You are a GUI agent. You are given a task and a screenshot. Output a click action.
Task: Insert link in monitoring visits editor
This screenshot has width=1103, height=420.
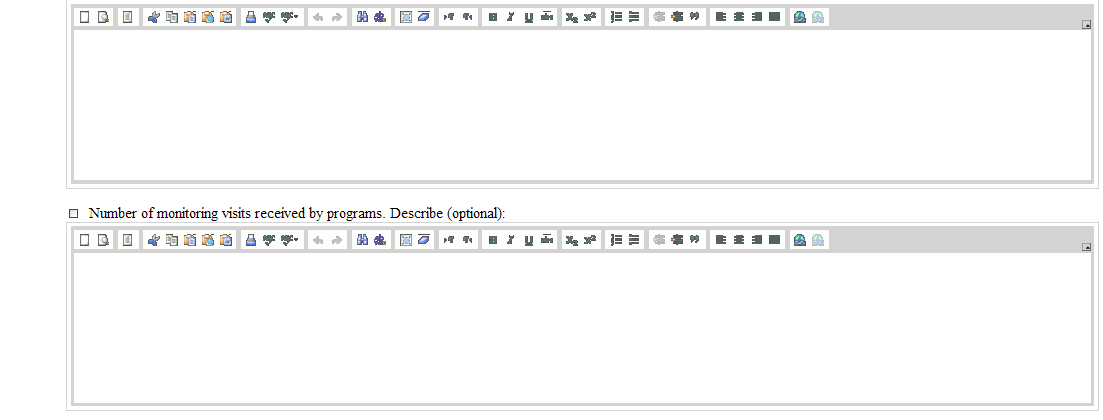click(799, 240)
